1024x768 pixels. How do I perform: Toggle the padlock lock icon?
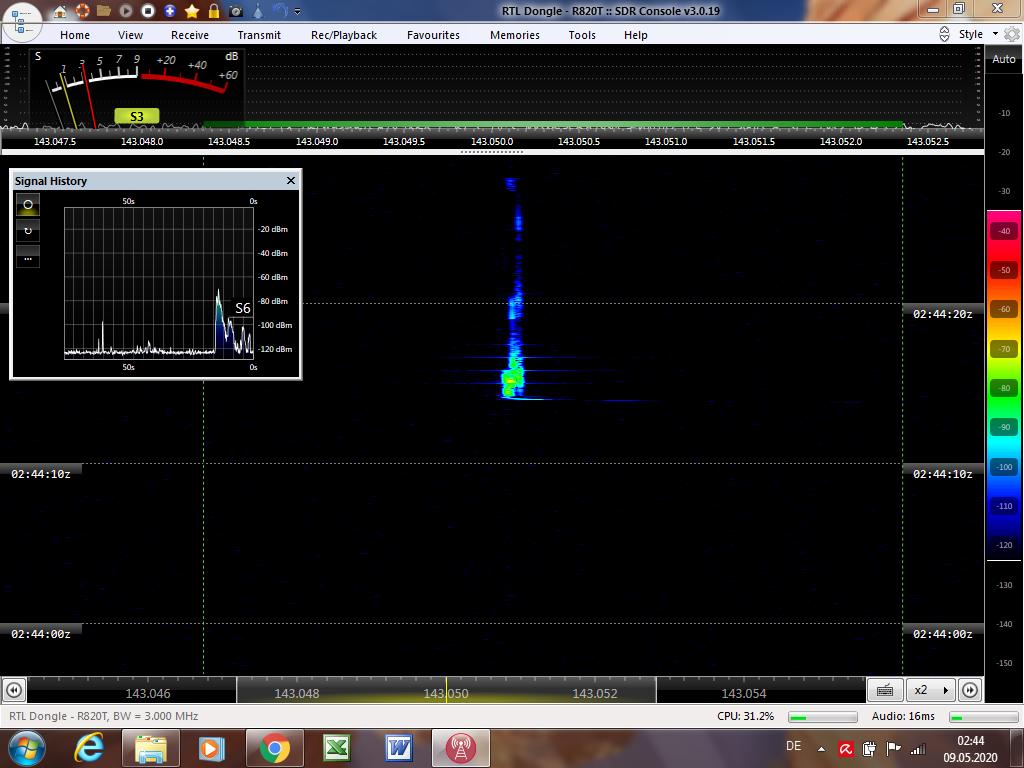click(214, 11)
